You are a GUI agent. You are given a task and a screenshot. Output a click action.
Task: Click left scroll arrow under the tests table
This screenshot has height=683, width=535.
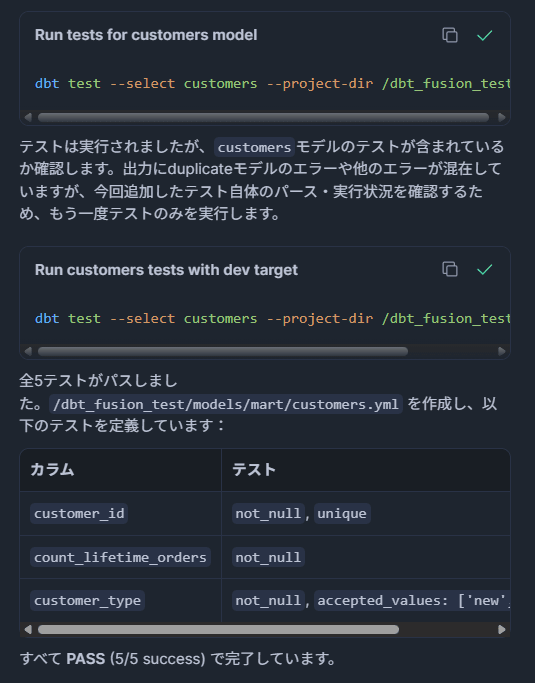coord(28,629)
